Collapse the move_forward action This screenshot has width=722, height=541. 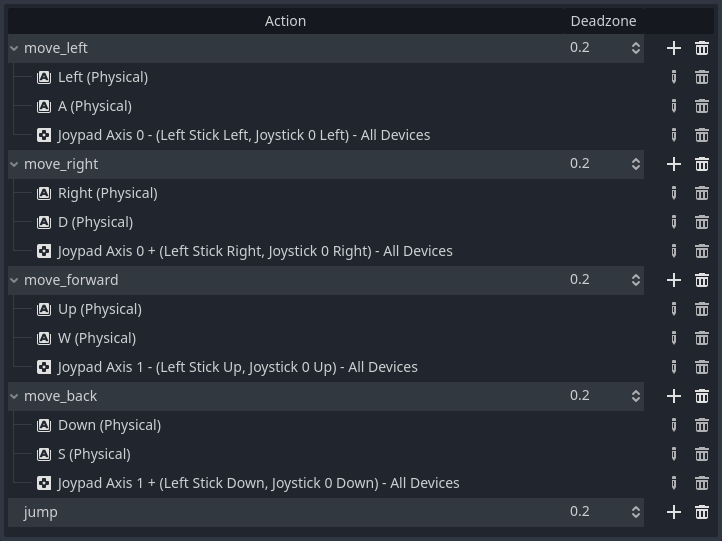[14, 280]
